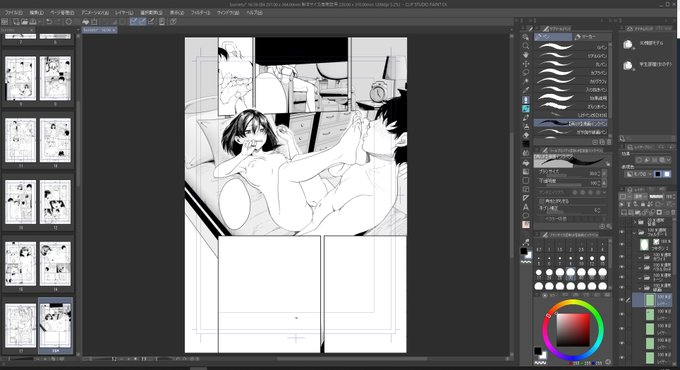Image resolution: width=680 pixels, height=370 pixels.
Task: Collapse the 線画 layer folder above selected layer
Action: pos(640,288)
